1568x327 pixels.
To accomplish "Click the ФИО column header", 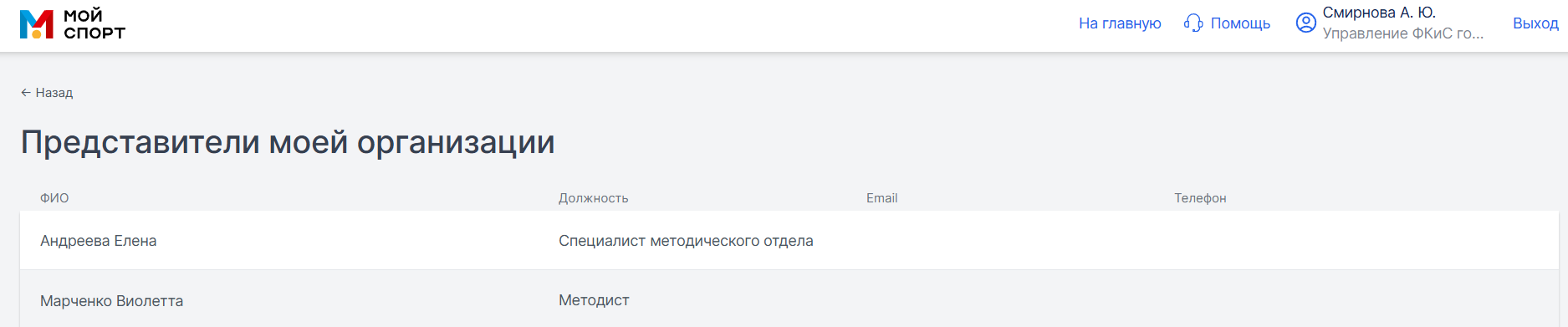I will pyautogui.click(x=54, y=198).
